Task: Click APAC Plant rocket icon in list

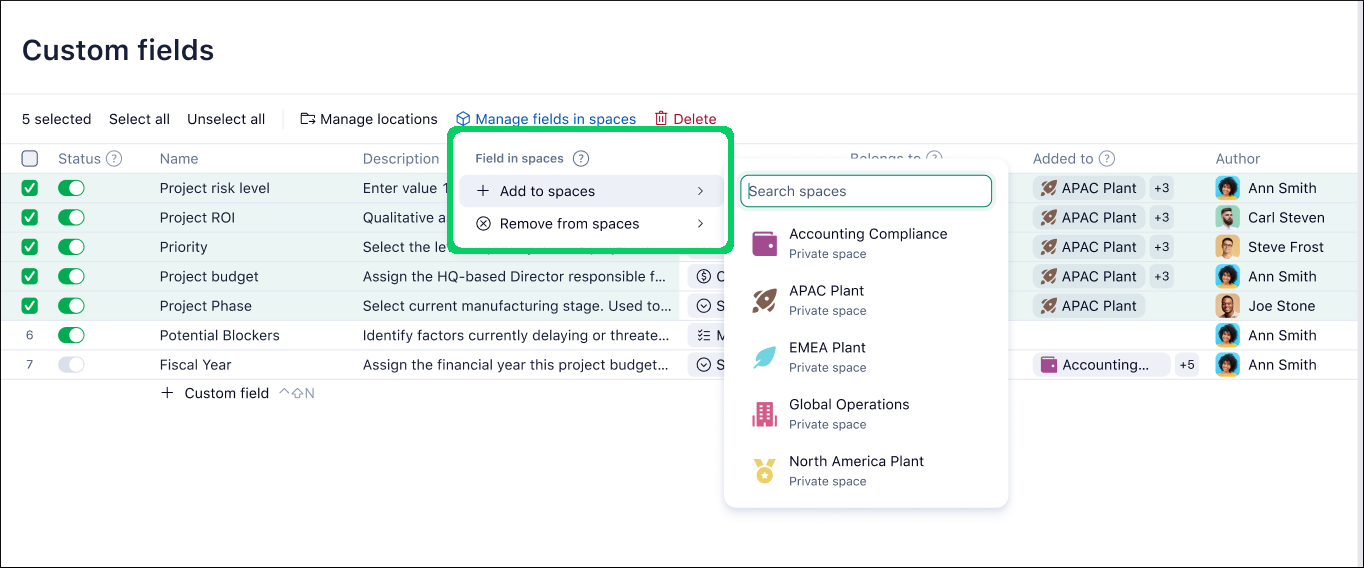Action: (x=764, y=300)
